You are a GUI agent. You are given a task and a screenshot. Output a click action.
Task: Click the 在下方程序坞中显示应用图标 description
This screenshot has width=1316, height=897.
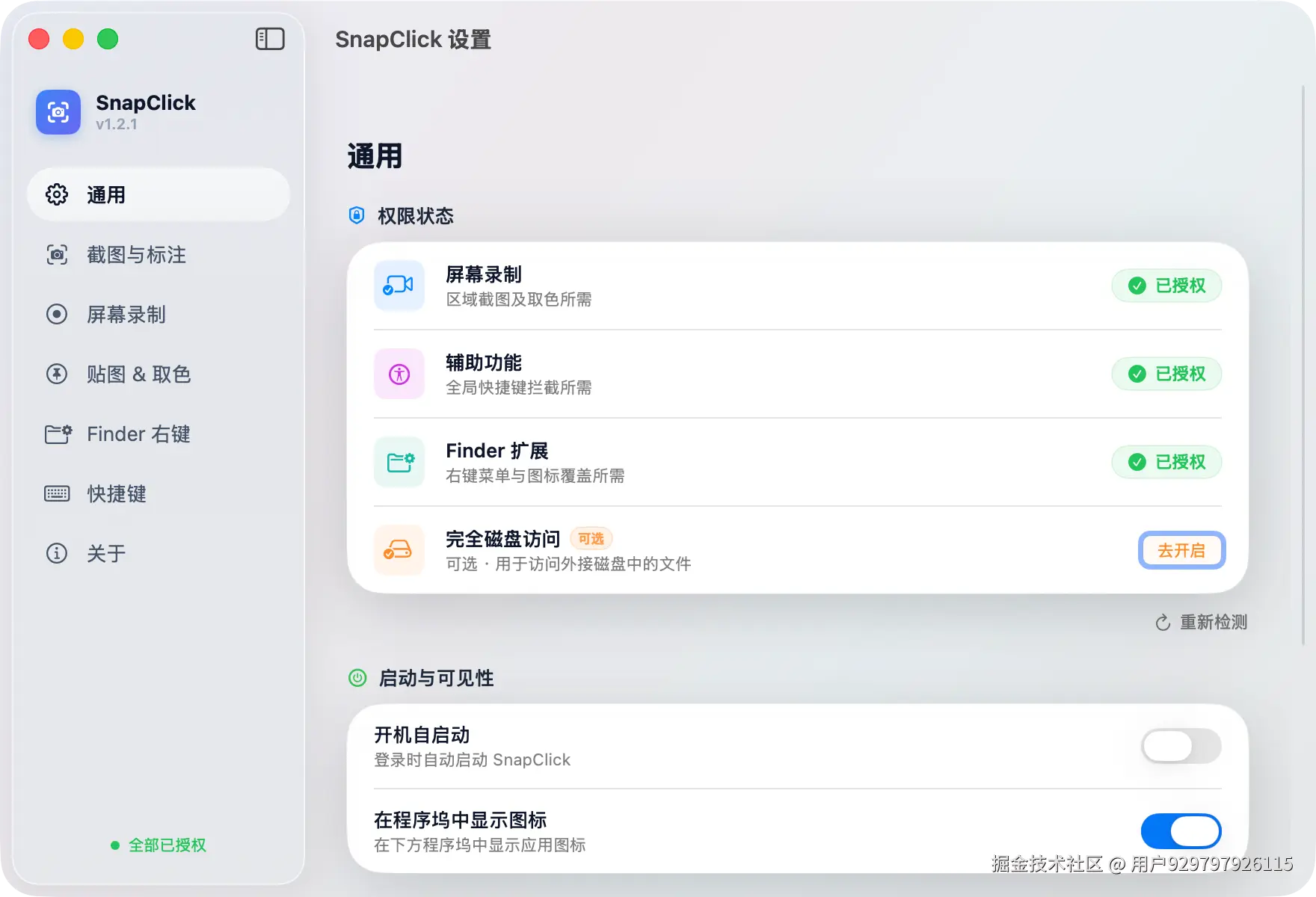pyautogui.click(x=480, y=845)
